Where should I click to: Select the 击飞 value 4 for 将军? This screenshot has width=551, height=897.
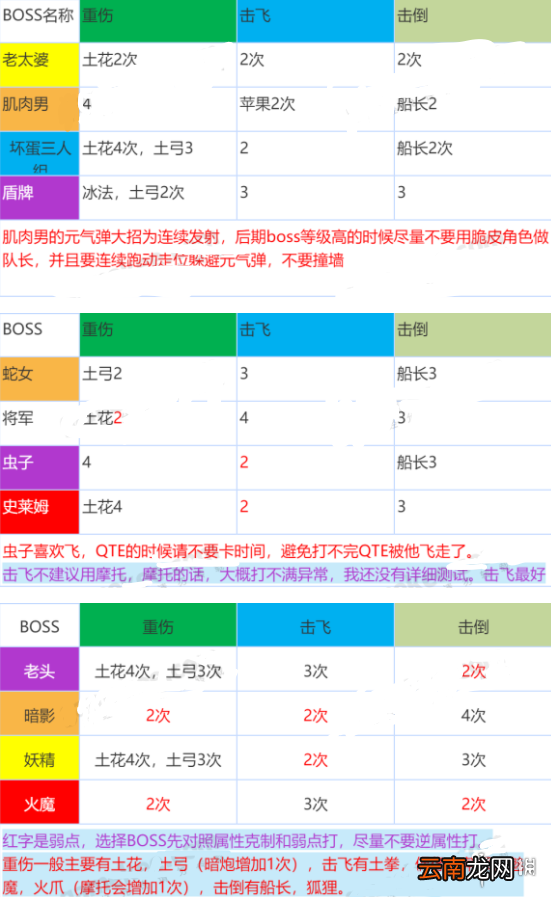pos(244,418)
